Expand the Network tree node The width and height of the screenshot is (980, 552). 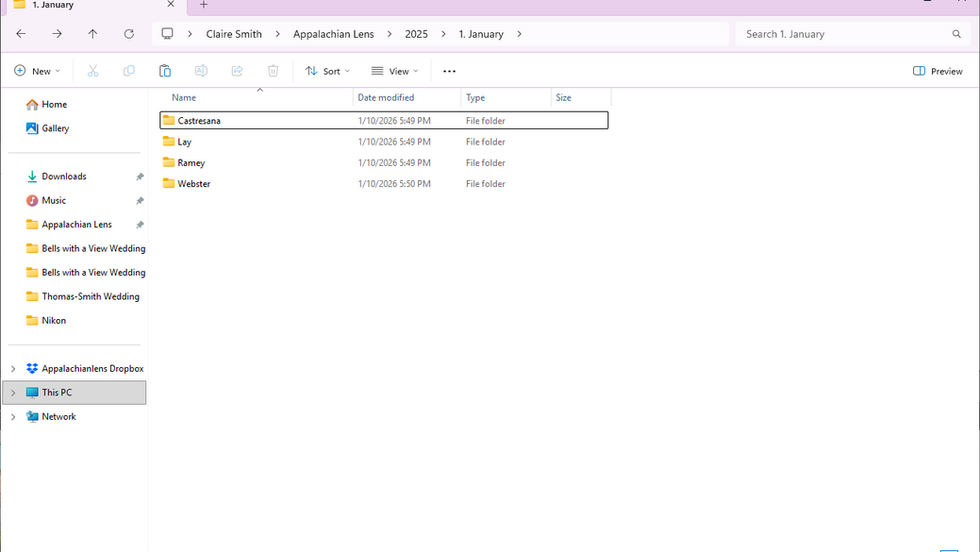tap(13, 416)
